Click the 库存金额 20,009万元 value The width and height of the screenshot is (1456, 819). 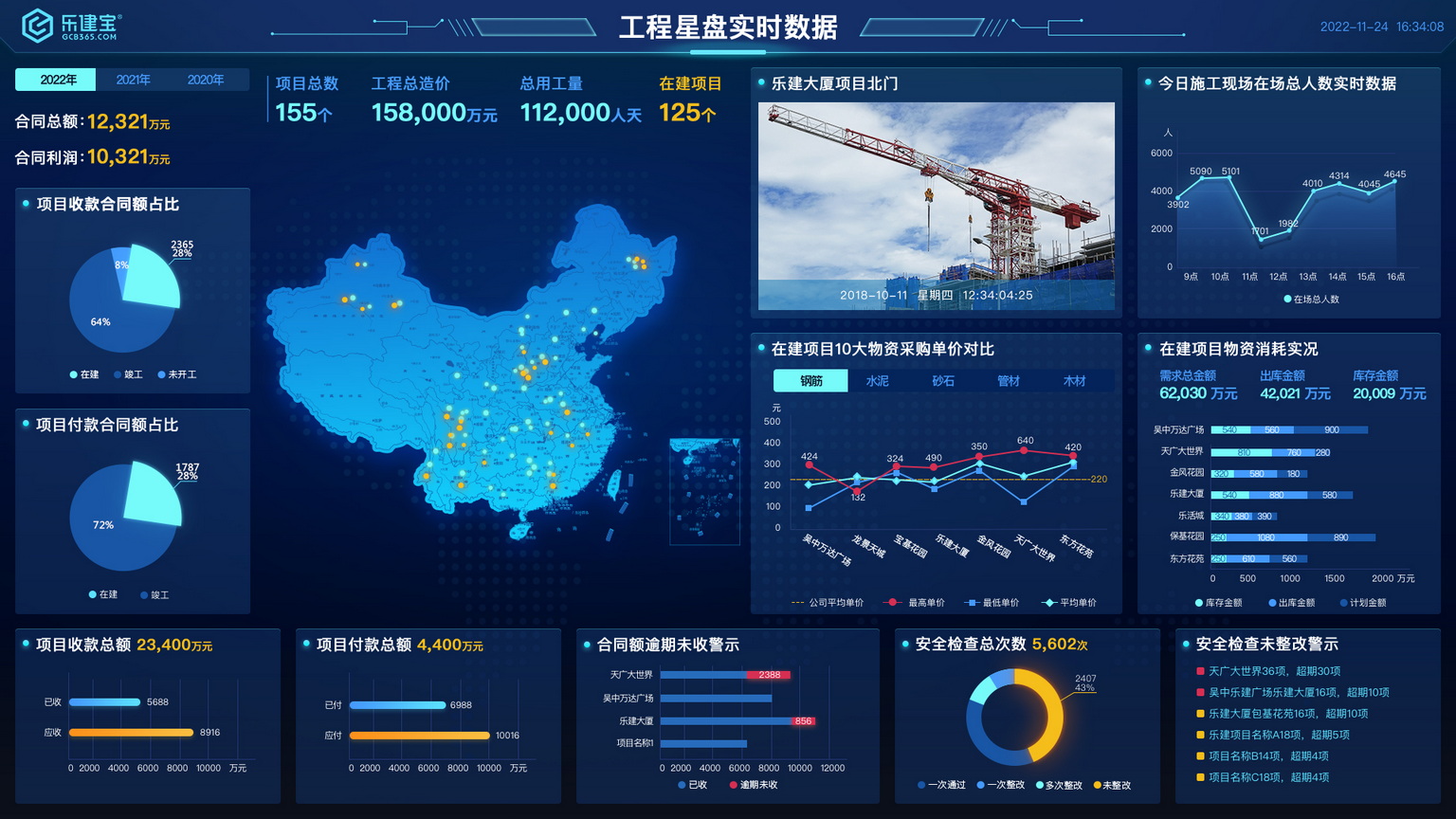[1389, 393]
